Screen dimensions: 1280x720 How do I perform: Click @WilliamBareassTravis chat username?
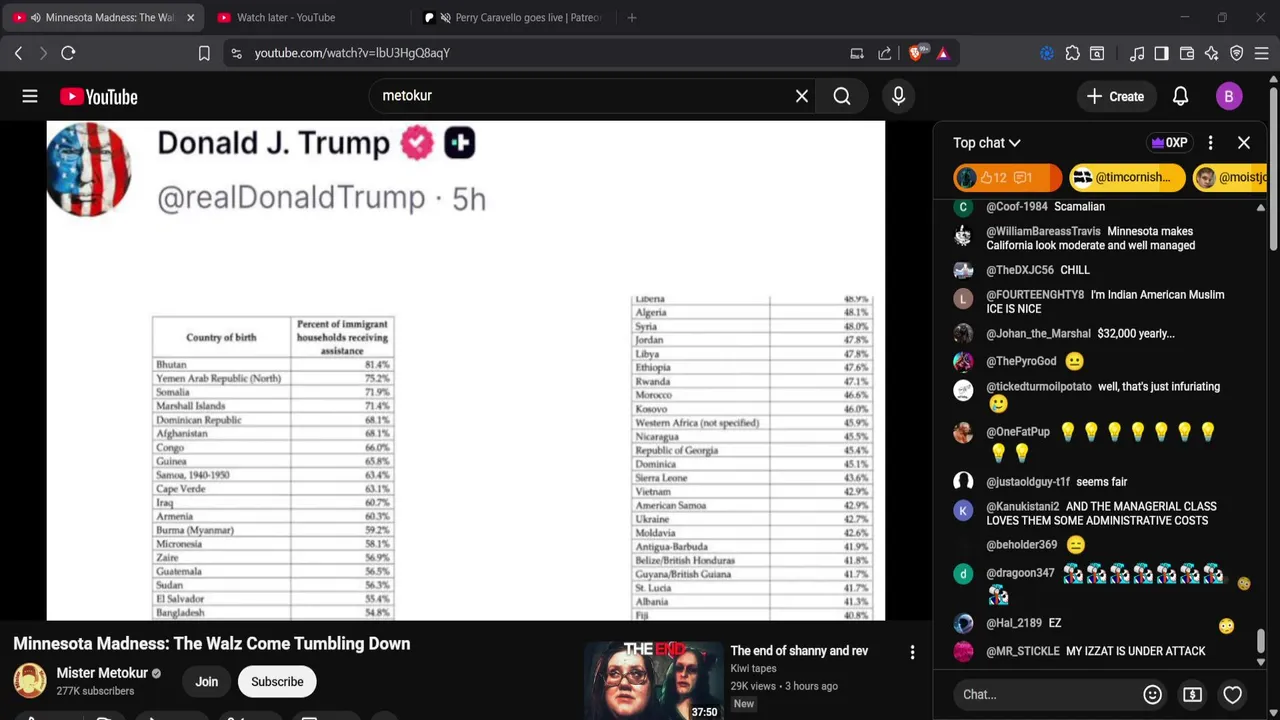coord(1043,232)
